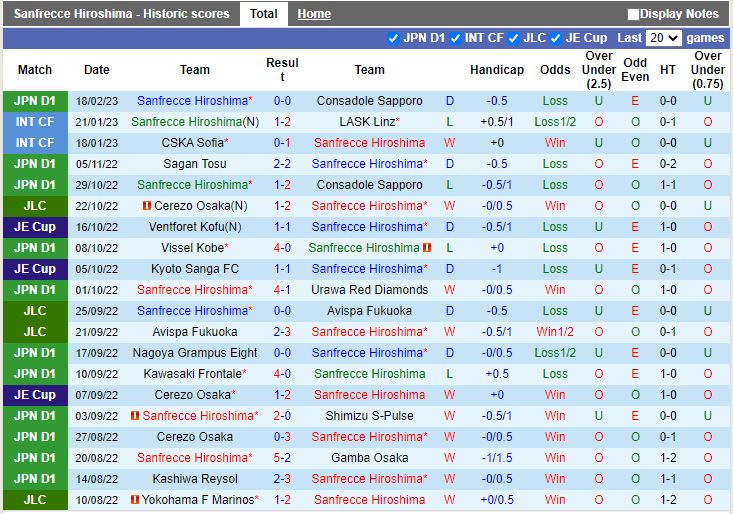Click the JE Cup label dated 05/10/22
The height and width of the screenshot is (514, 733).
point(35,269)
